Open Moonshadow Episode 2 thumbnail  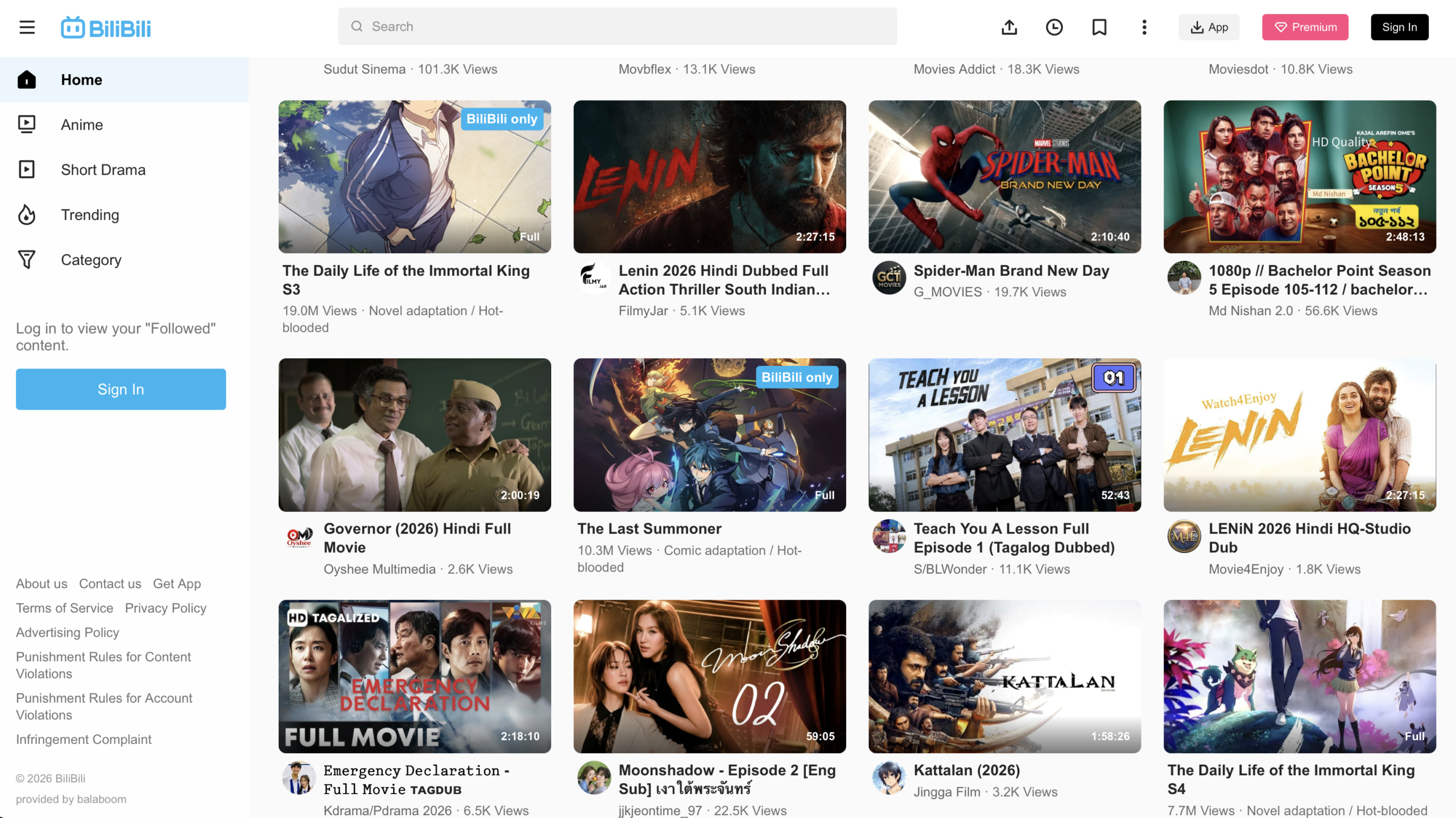pos(710,677)
